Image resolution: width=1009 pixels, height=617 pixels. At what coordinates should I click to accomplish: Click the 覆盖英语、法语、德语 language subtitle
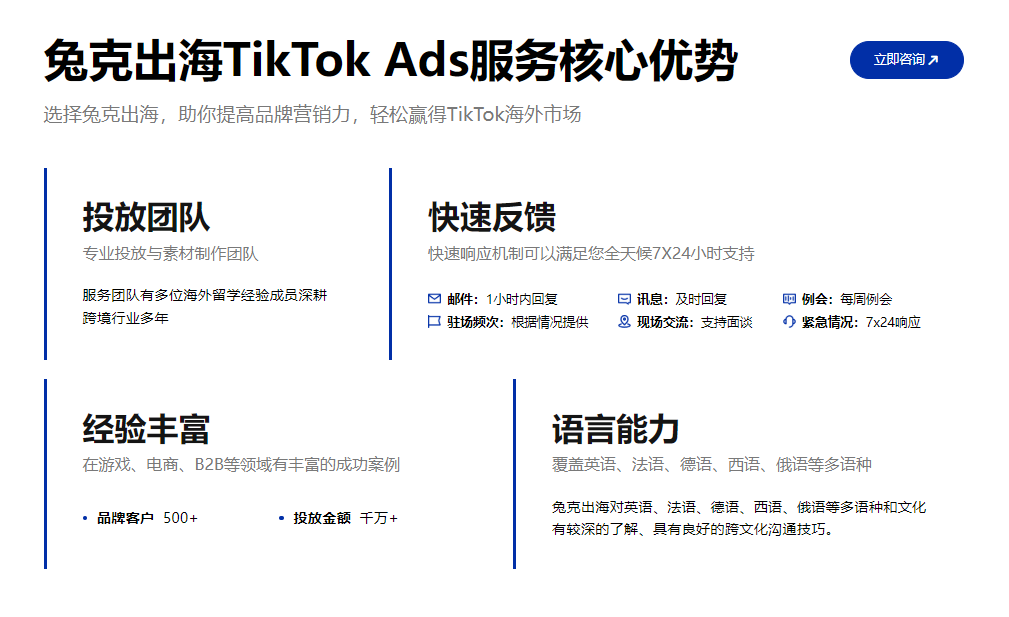pos(711,465)
